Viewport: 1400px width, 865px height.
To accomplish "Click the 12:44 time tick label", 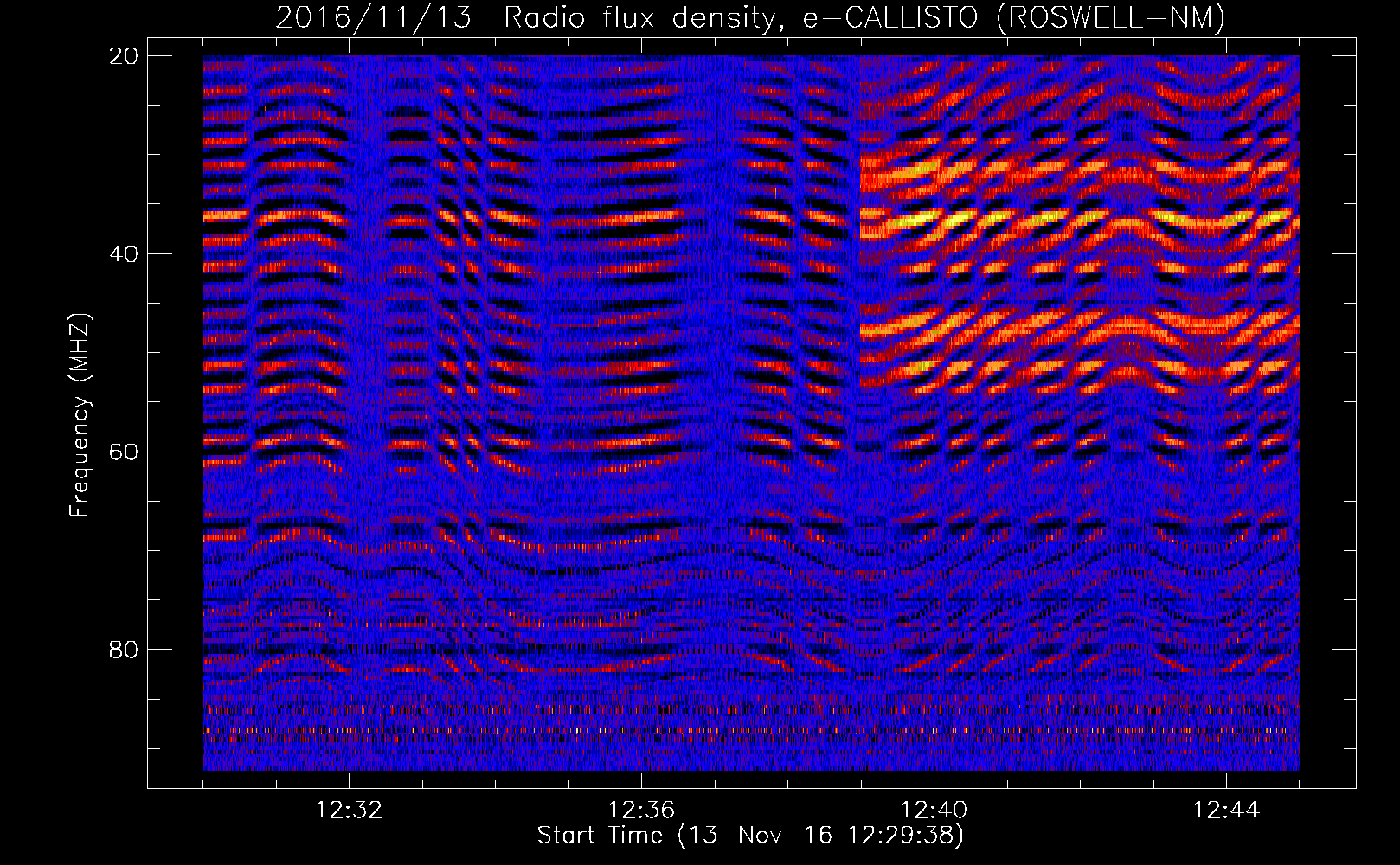I will coord(1226,811).
